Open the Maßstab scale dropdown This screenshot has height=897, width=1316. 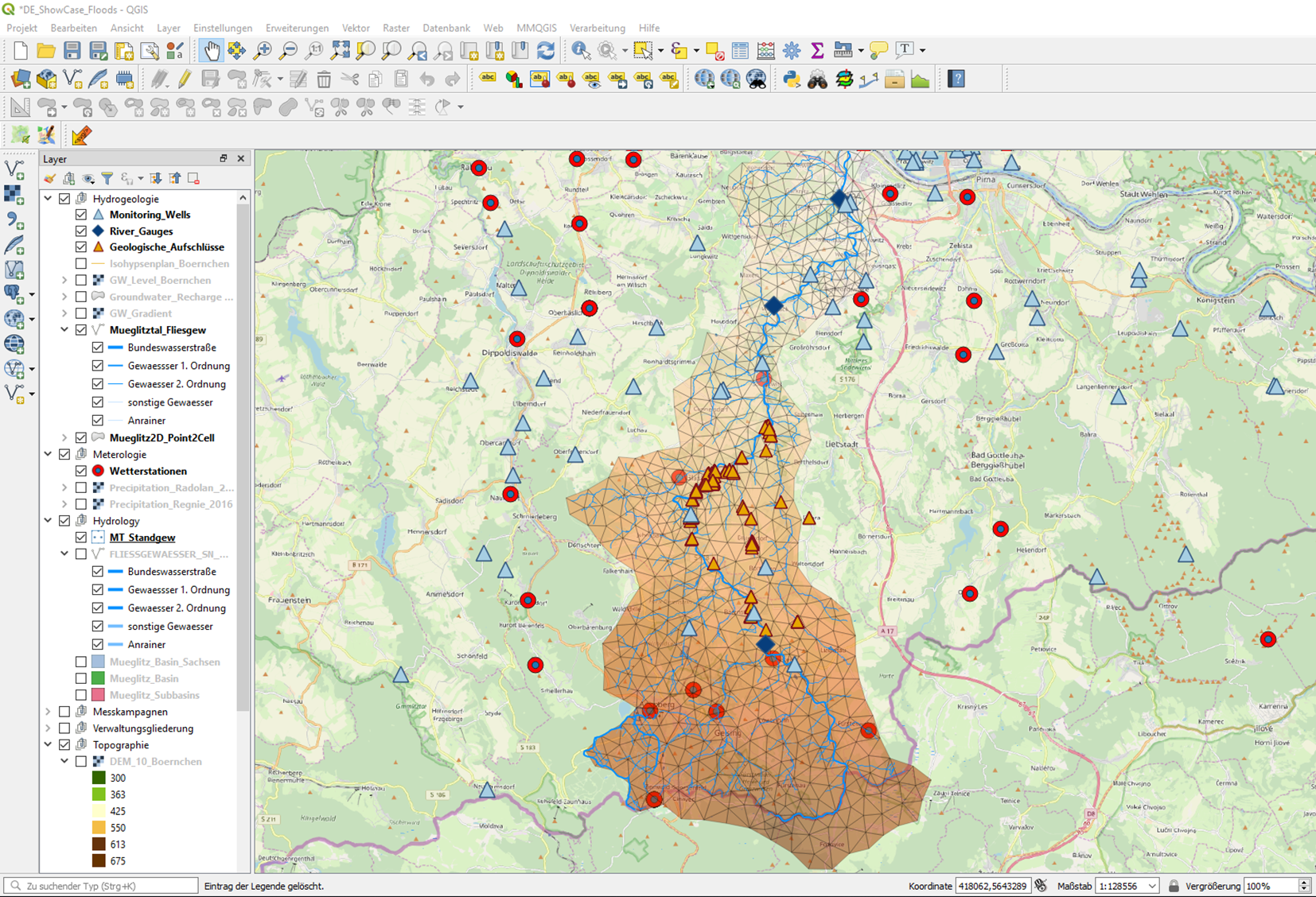tap(1151, 886)
